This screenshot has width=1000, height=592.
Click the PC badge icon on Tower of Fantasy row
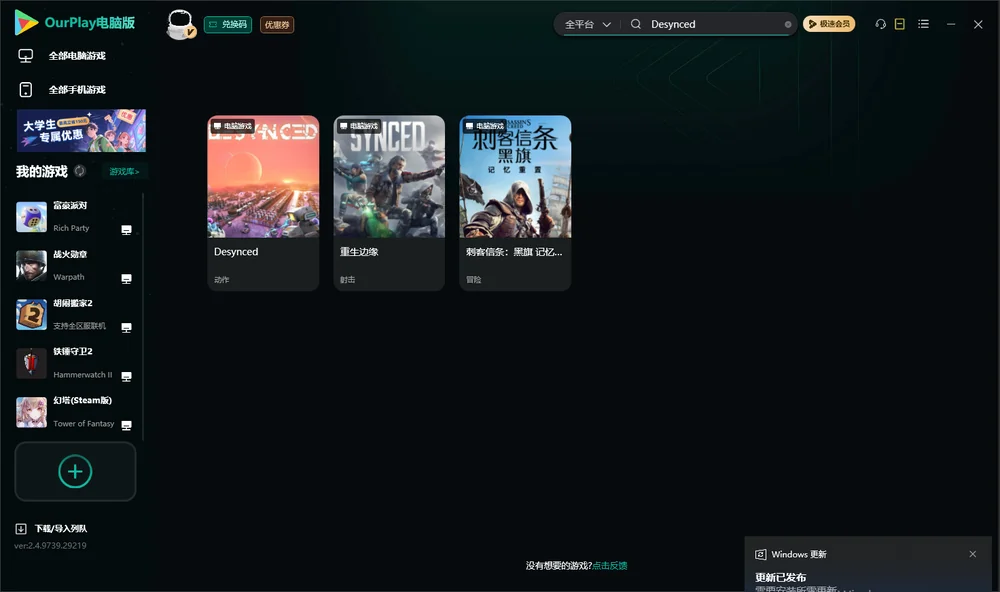(x=126, y=426)
